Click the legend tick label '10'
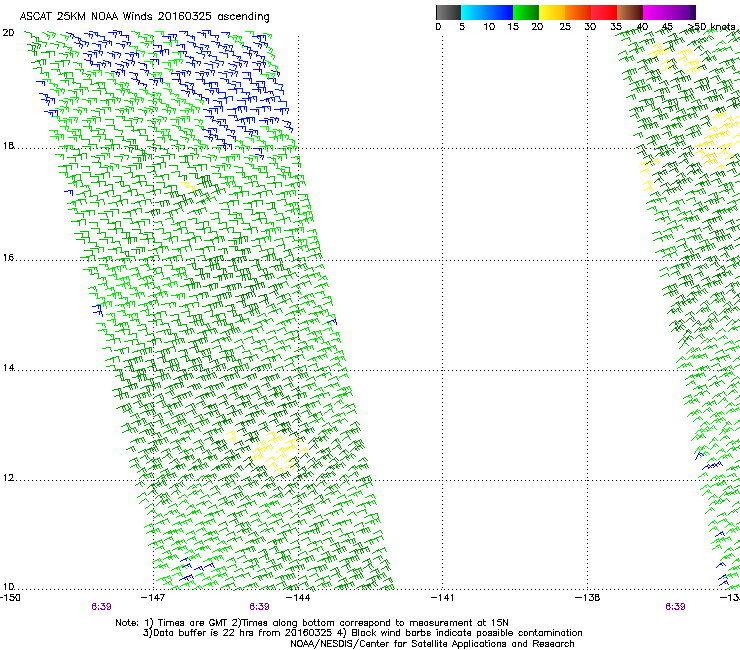Image resolution: width=740 pixels, height=650 pixels. [489, 27]
